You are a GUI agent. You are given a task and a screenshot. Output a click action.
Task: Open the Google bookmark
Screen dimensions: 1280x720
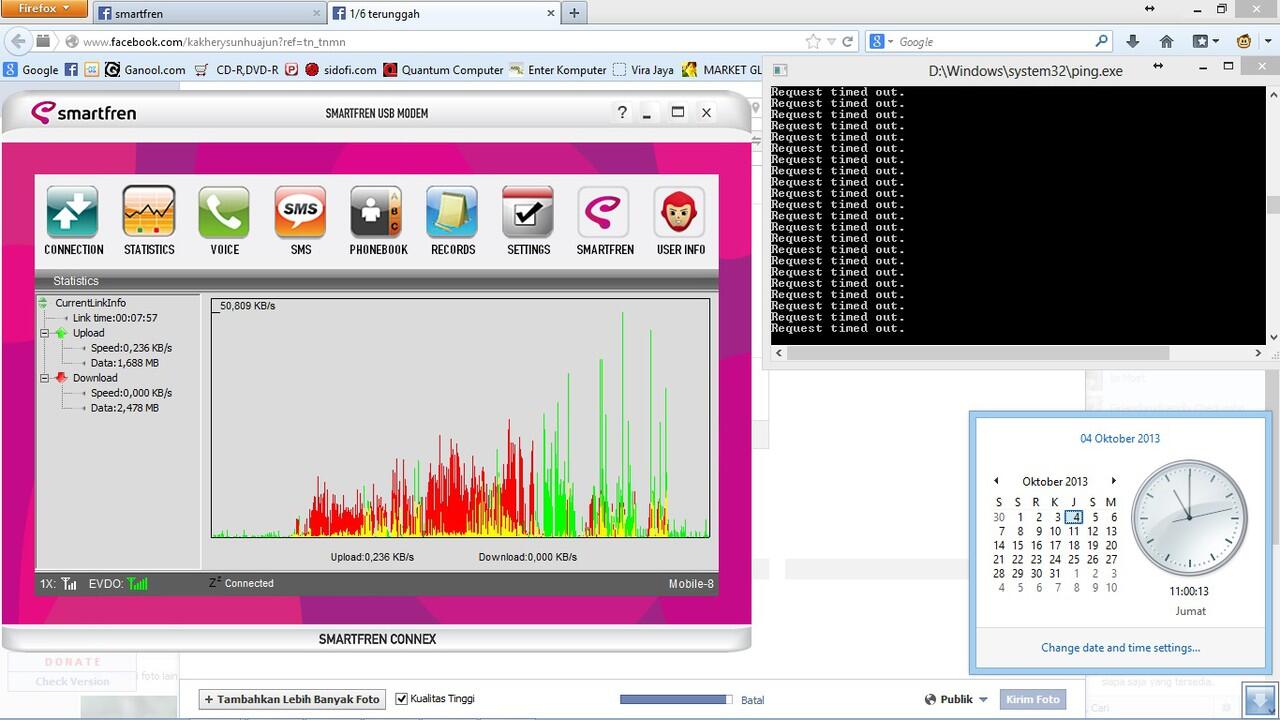31,70
